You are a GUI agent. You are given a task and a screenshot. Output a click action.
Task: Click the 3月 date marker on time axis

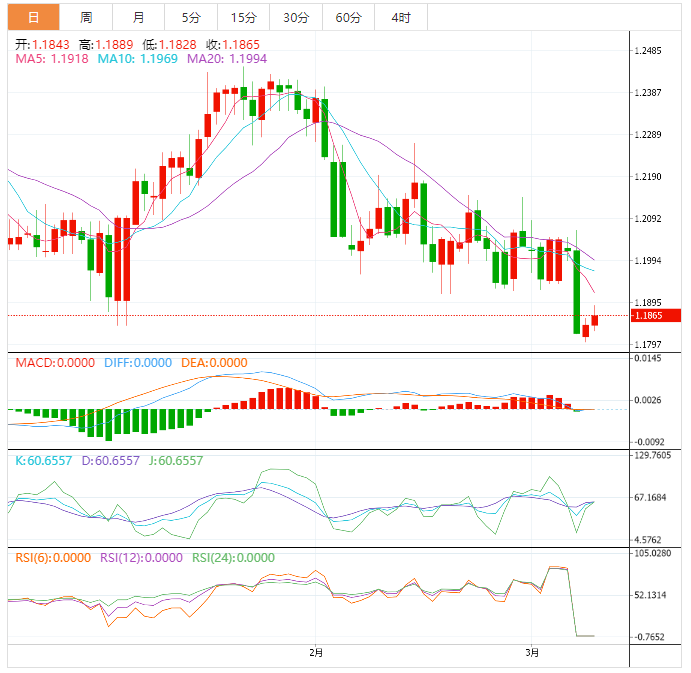pyautogui.click(x=533, y=653)
